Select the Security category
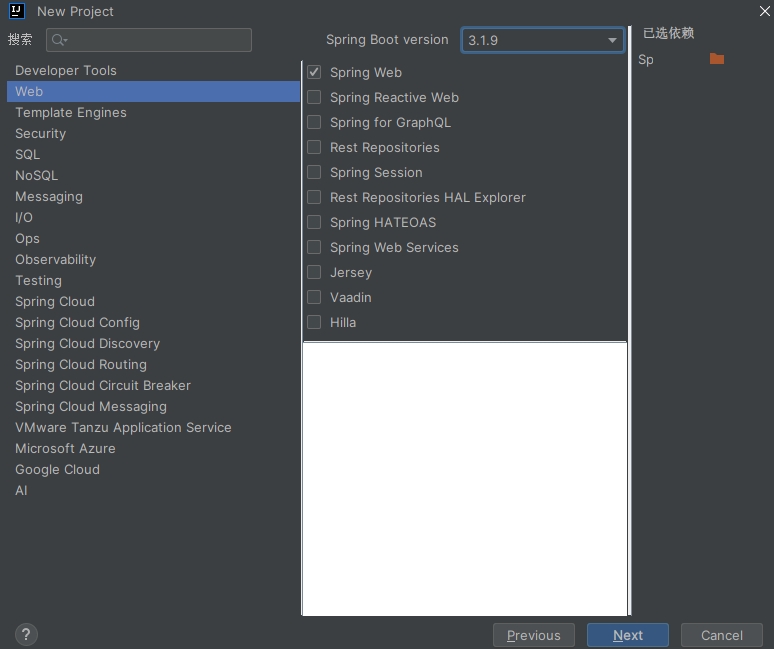 click(x=153, y=134)
